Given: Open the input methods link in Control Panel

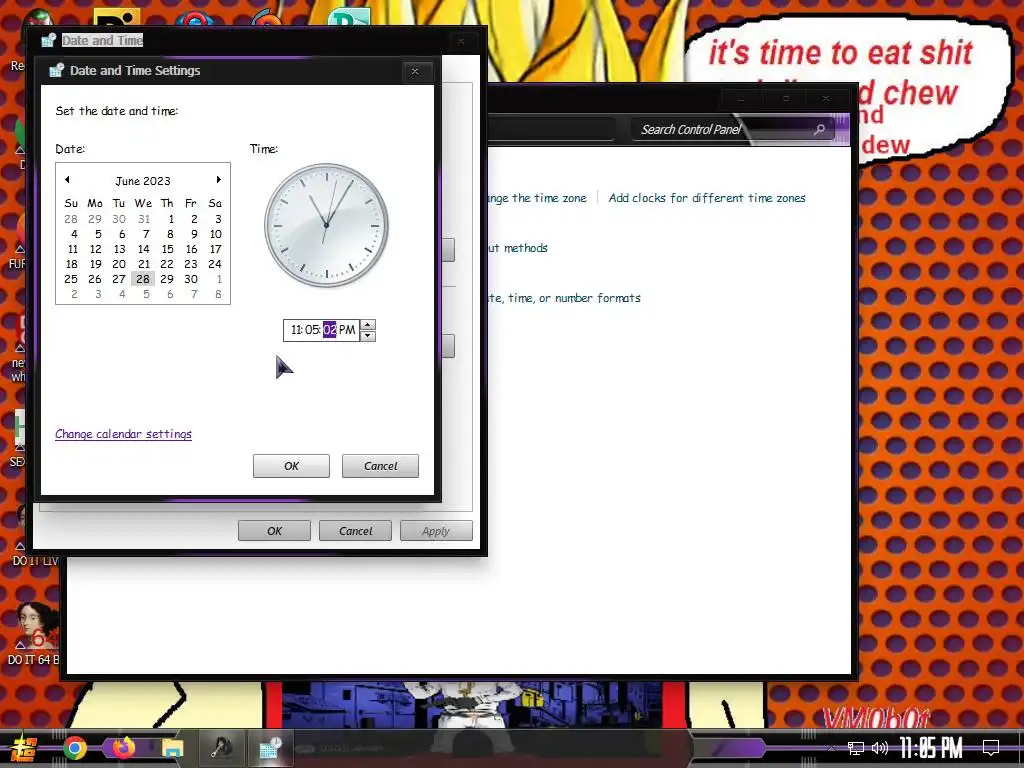Looking at the screenshot, I should click(518, 248).
